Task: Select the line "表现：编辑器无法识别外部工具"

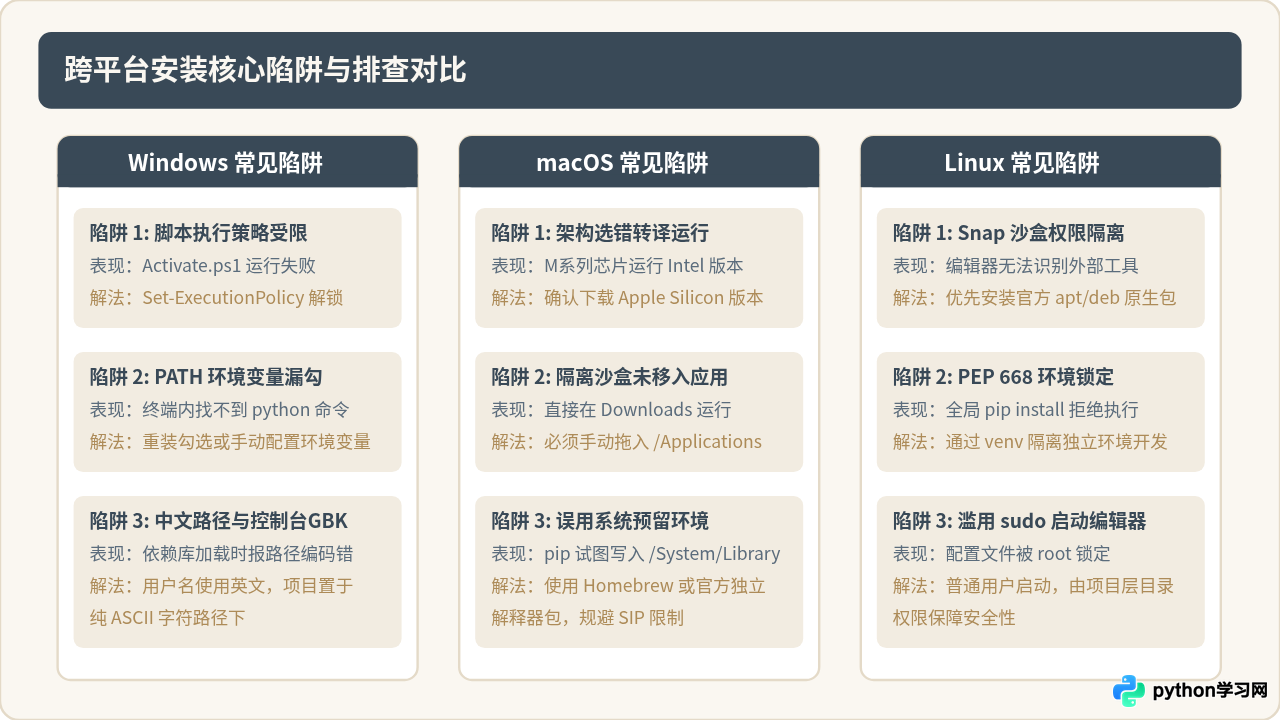Action: coord(1016,266)
